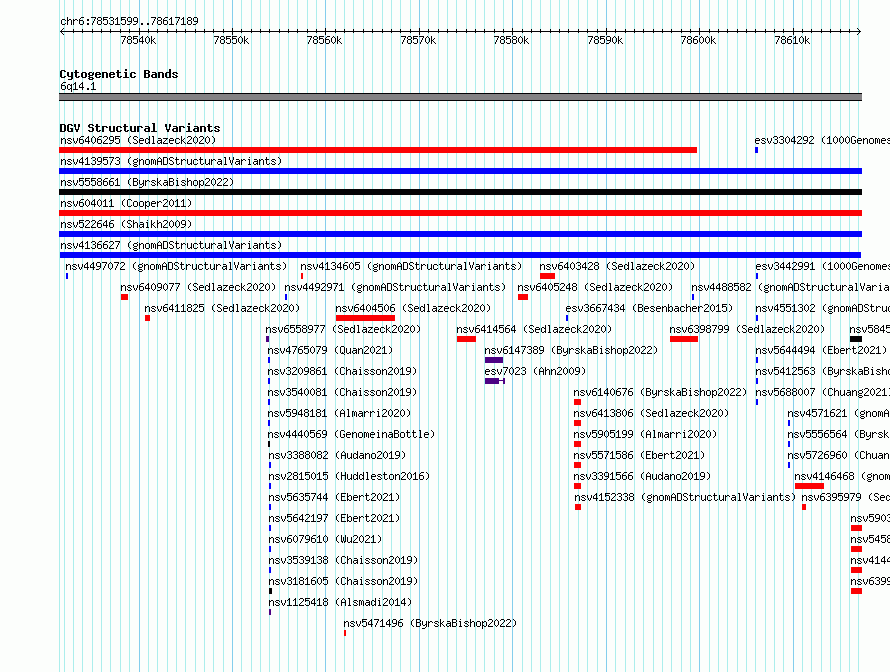Open esv3667434 (Besenbacher2015) label

[649, 308]
